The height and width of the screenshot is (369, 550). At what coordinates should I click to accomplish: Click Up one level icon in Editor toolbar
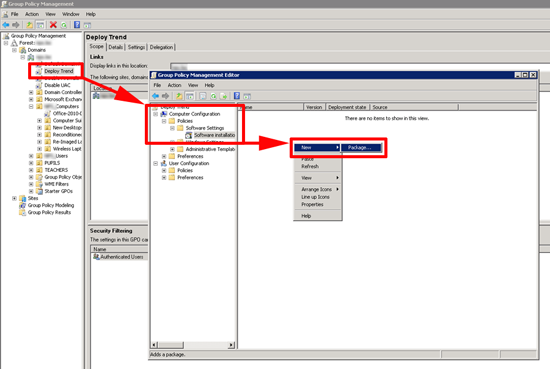179,96
